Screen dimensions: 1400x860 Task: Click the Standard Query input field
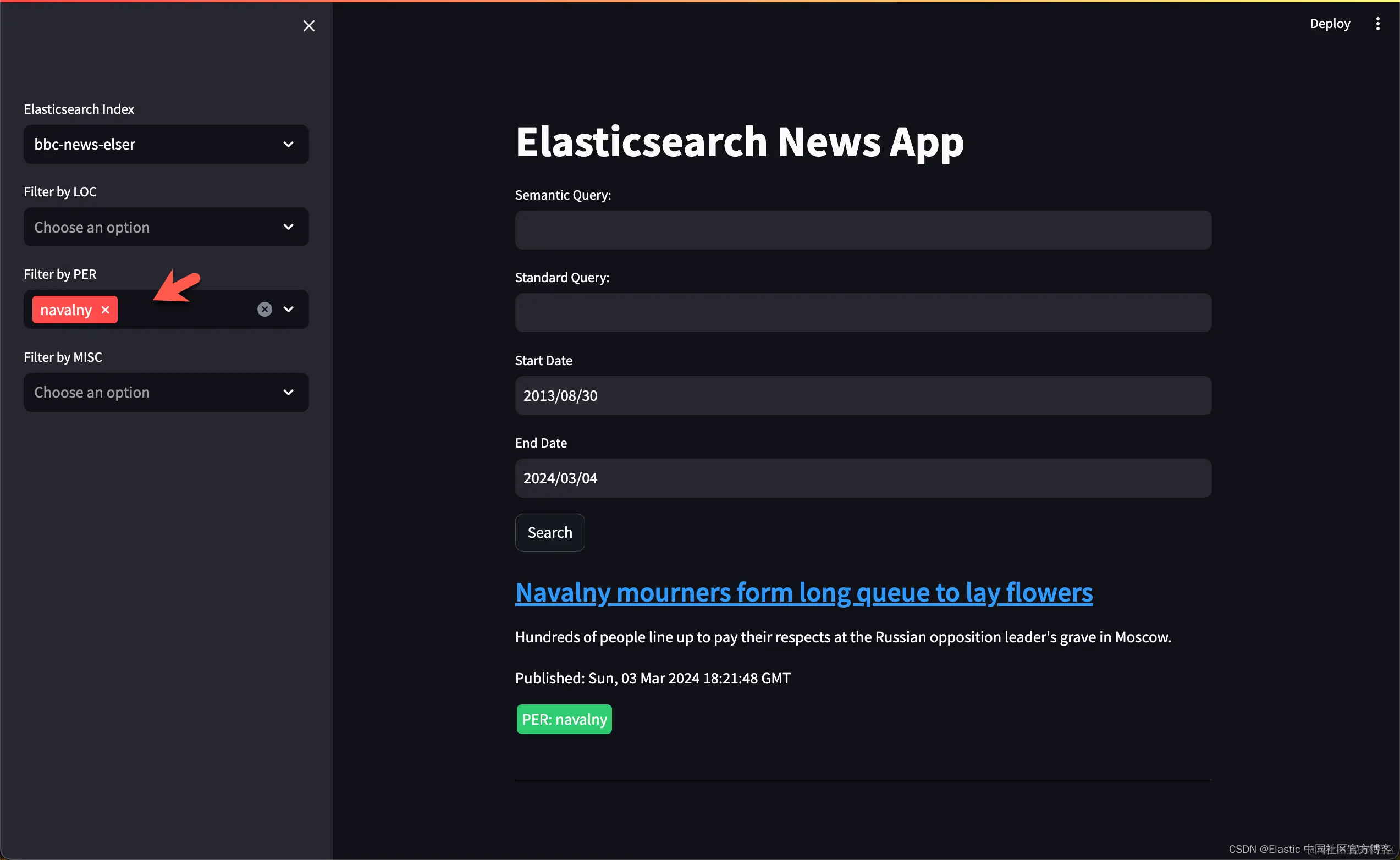pos(863,313)
